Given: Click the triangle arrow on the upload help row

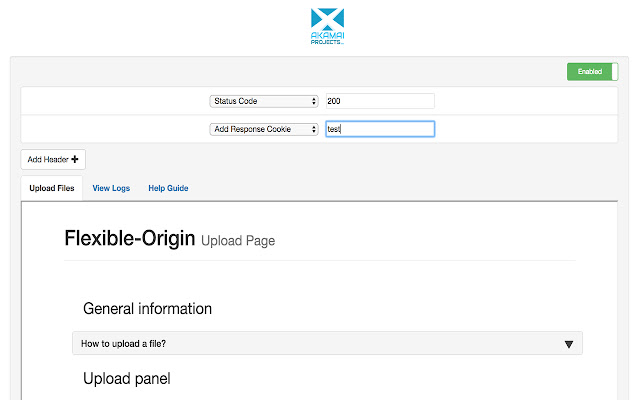Looking at the screenshot, I should tap(569, 344).
